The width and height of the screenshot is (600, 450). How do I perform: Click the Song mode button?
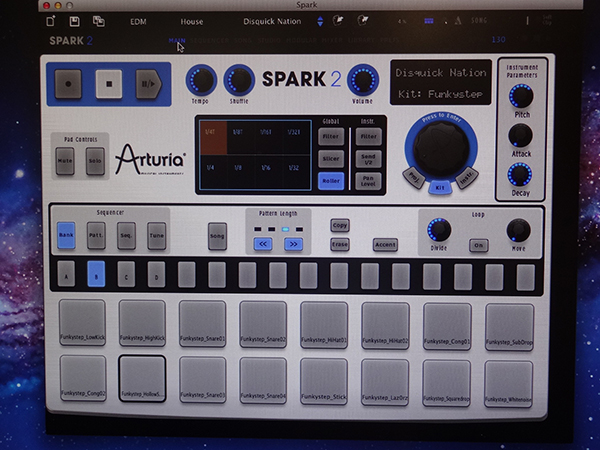pos(217,236)
